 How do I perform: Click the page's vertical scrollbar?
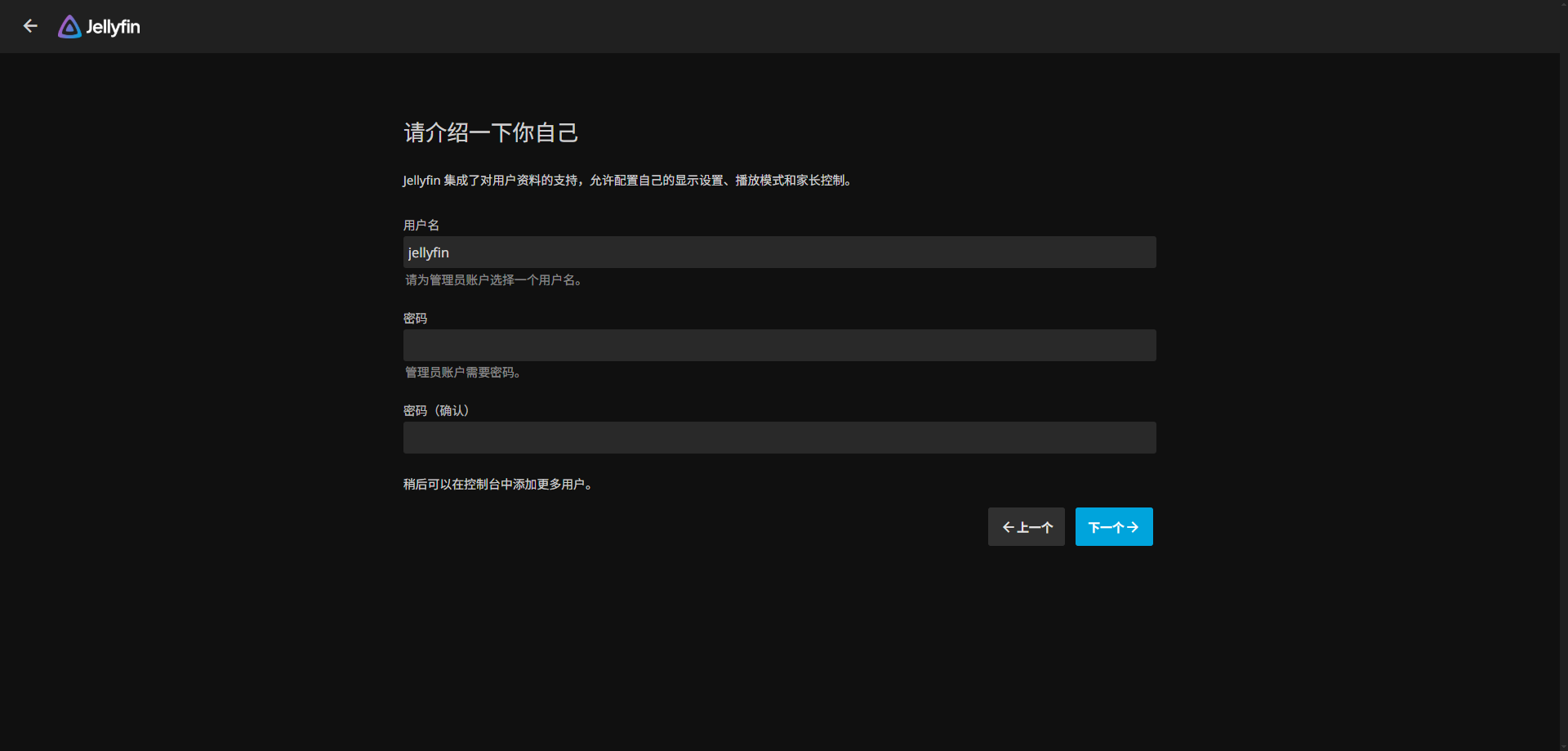tap(1563, 376)
